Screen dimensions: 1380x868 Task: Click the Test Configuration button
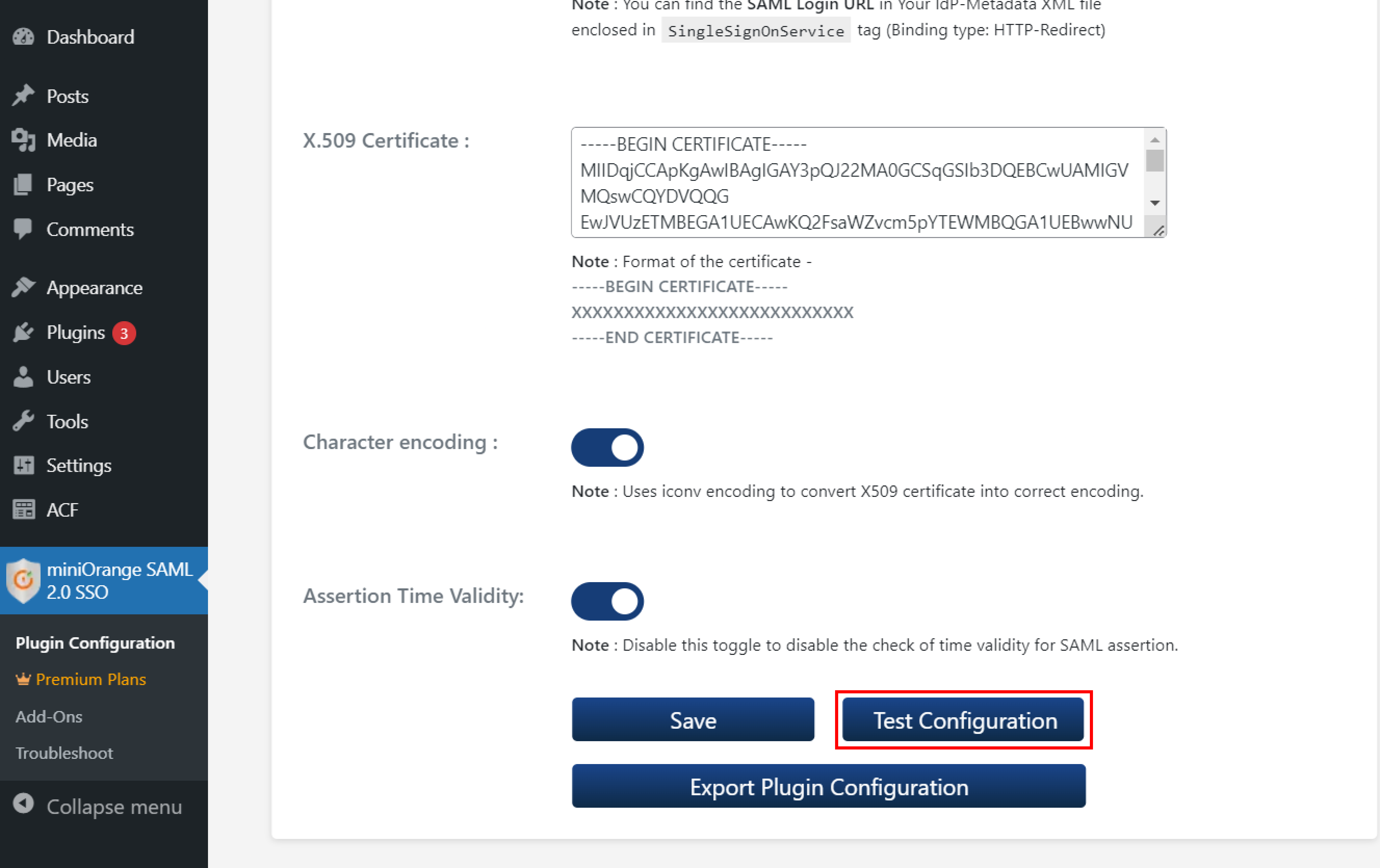coord(964,719)
